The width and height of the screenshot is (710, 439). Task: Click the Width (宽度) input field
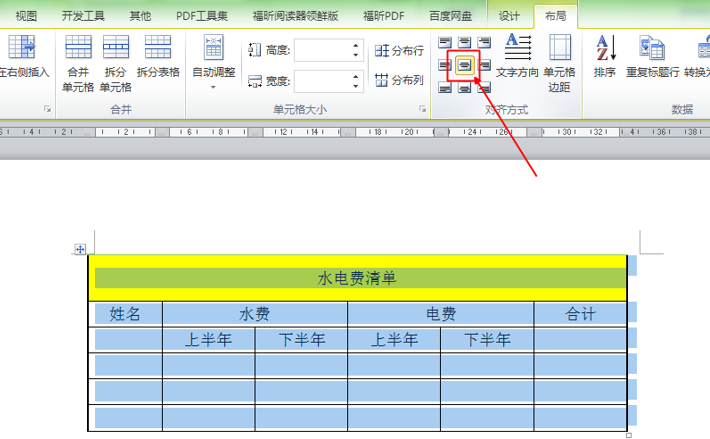[322, 81]
